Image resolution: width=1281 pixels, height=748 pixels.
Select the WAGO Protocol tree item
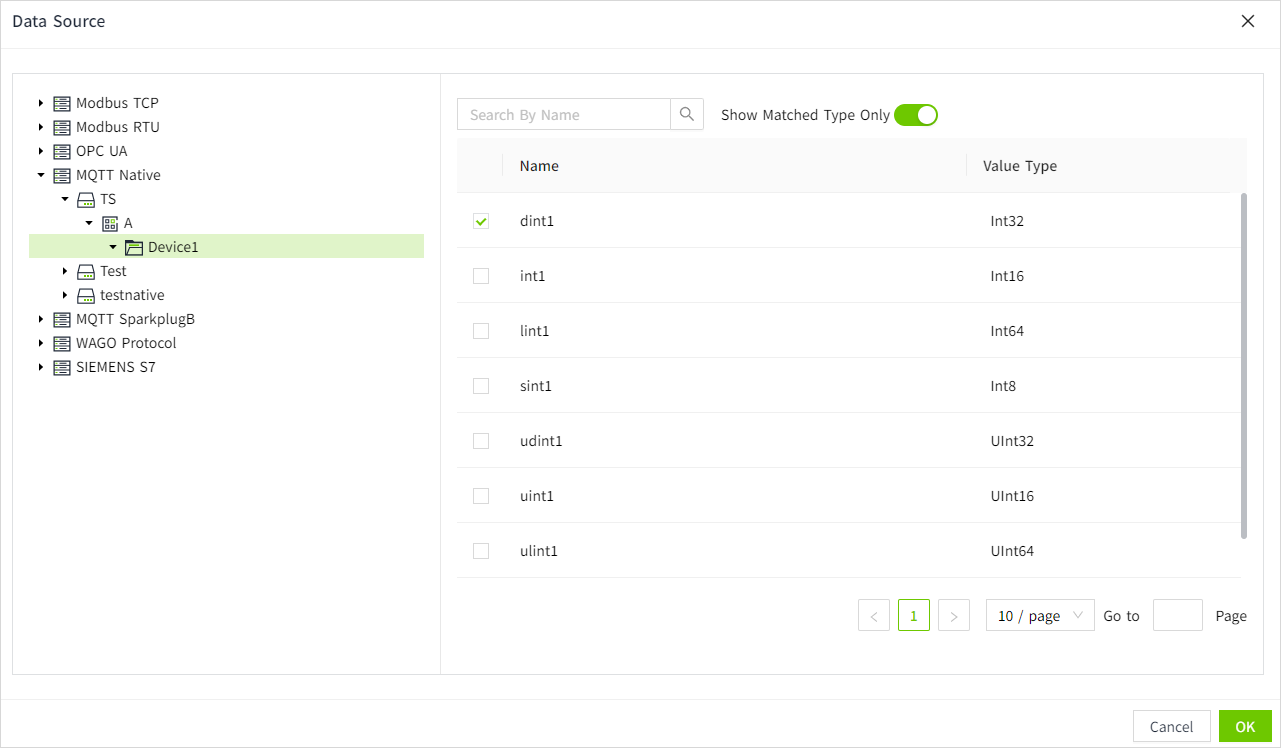126,343
